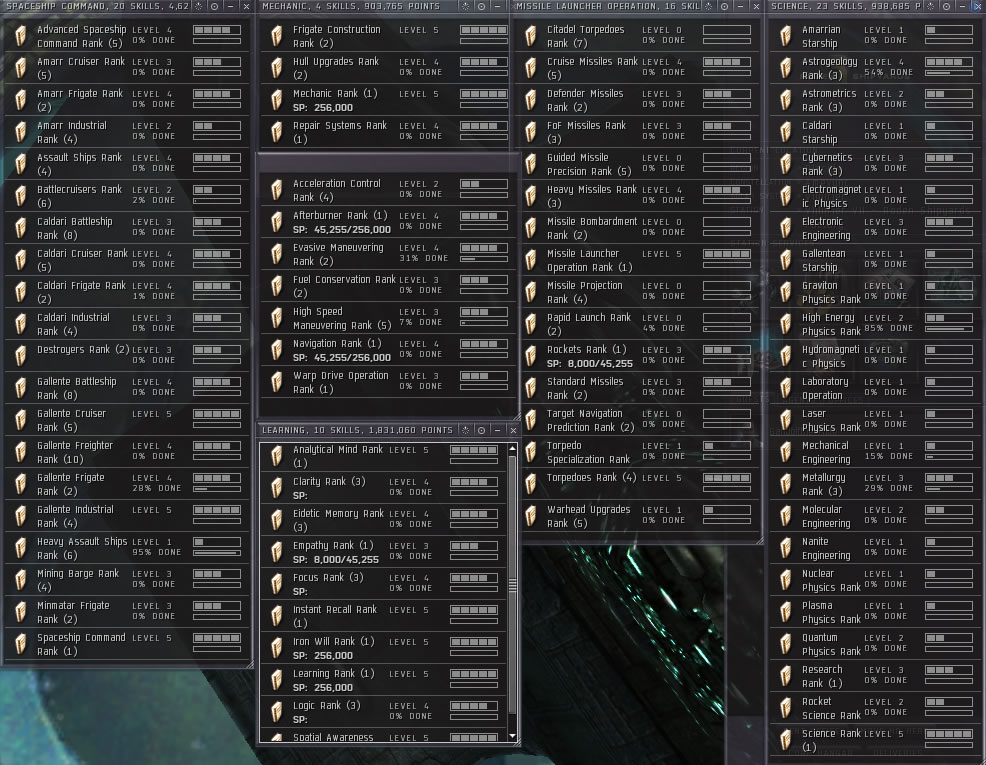Screen dimensions: 986x765
Task: Click the Learning window scrollbar thumb
Action: (512, 583)
